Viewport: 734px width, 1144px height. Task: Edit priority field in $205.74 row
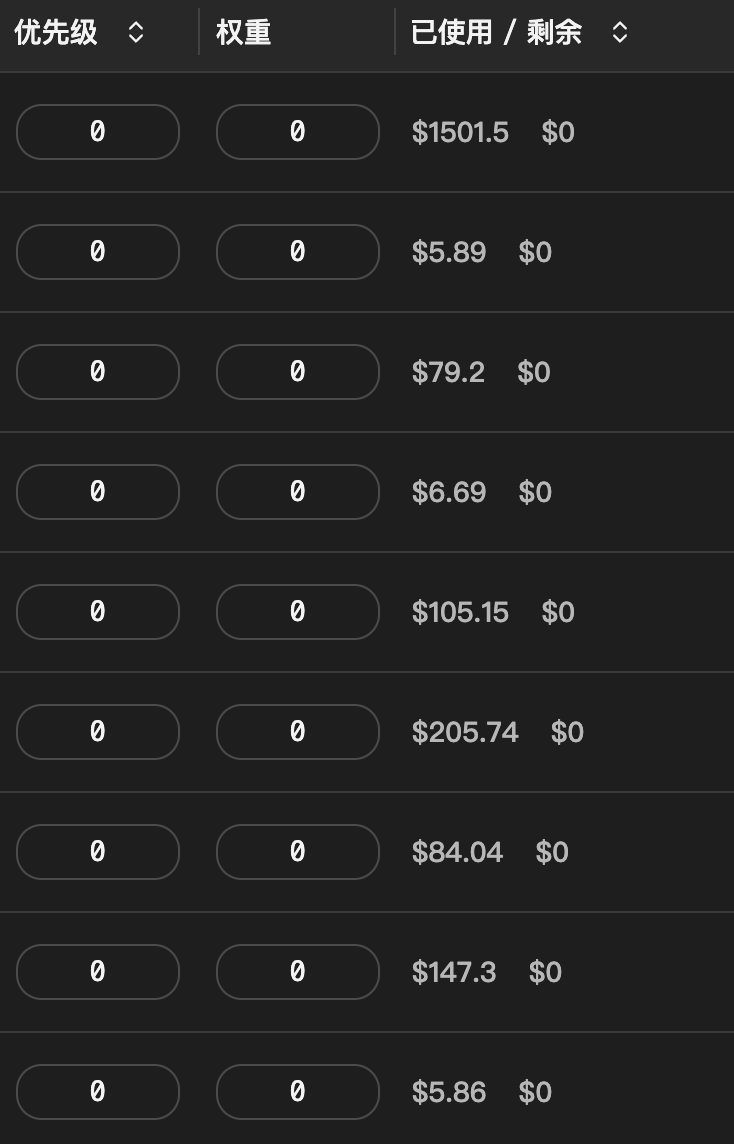98,732
